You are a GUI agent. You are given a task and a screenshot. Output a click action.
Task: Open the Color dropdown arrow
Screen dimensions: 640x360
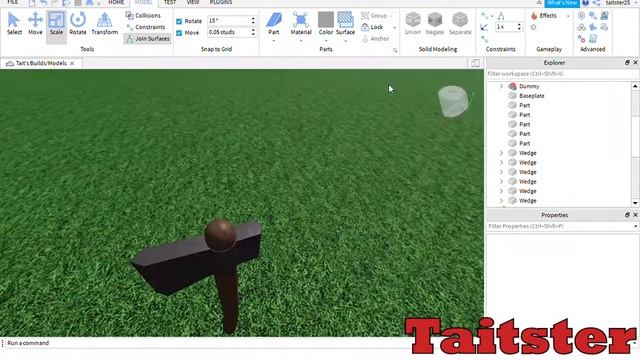click(326, 41)
